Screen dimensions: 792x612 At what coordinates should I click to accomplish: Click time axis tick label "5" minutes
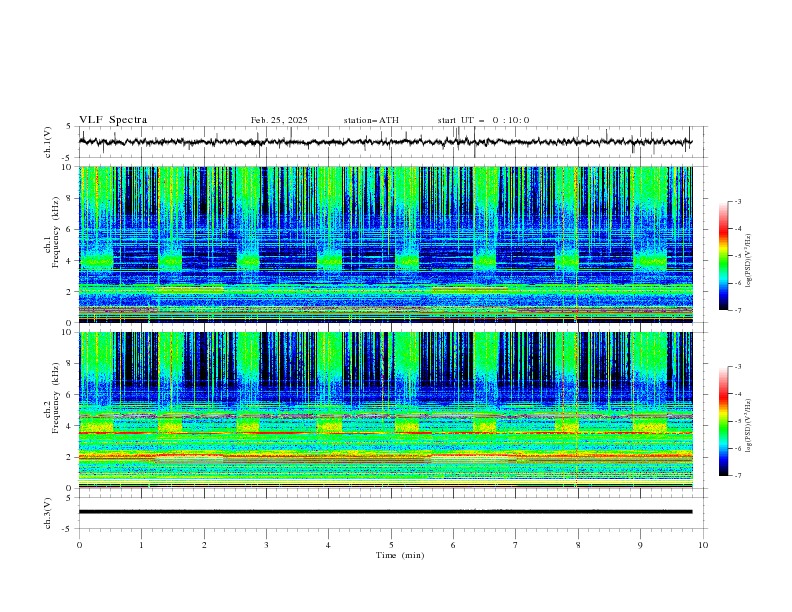(x=391, y=545)
